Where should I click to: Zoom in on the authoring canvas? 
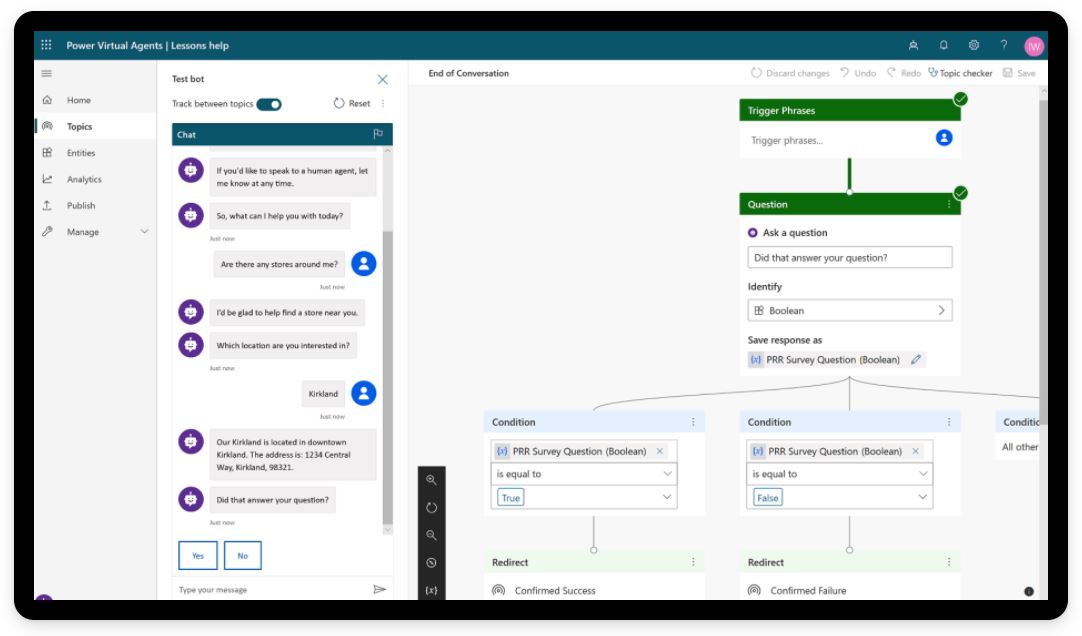click(x=431, y=479)
